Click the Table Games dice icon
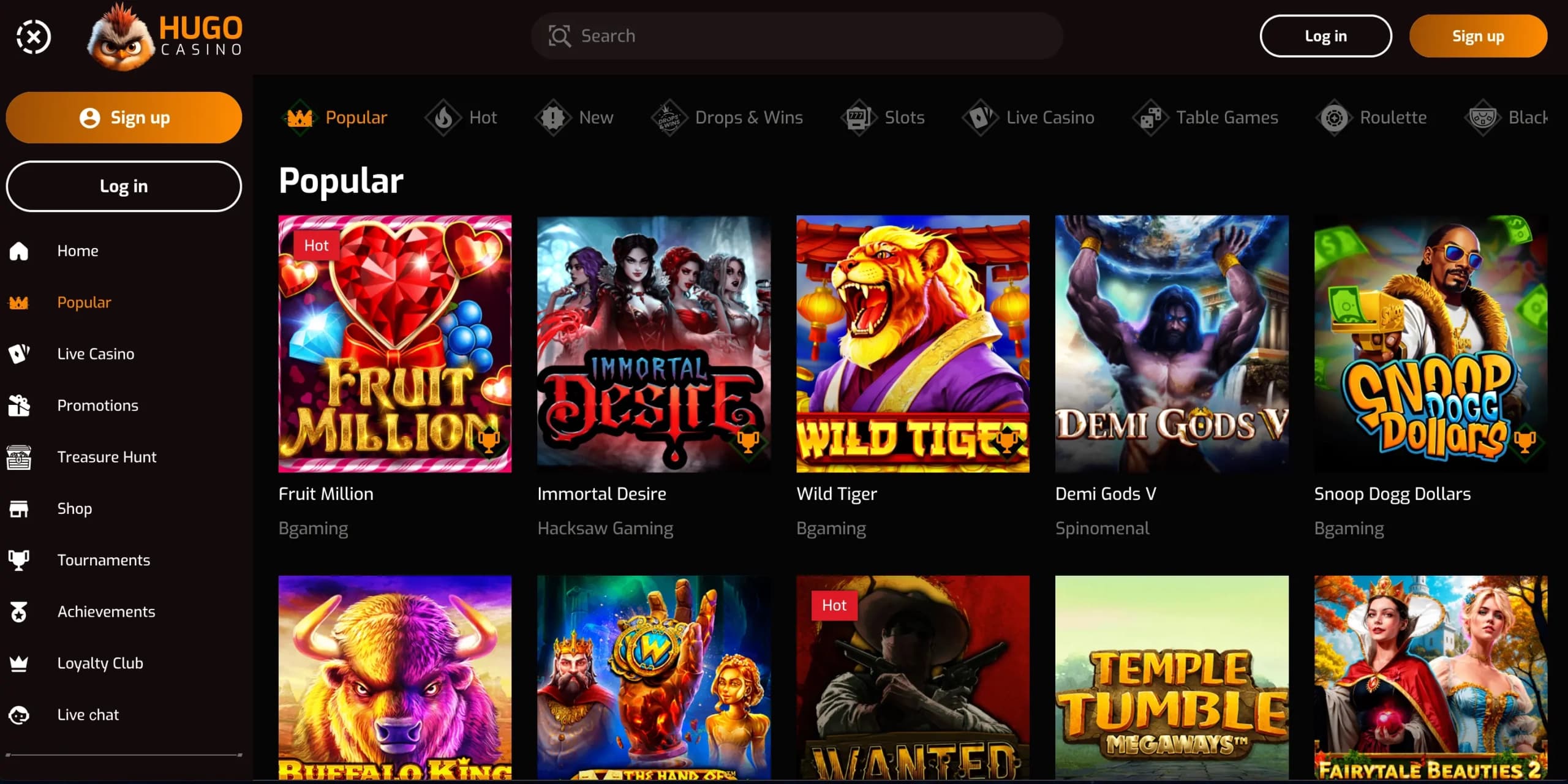 tap(1148, 117)
